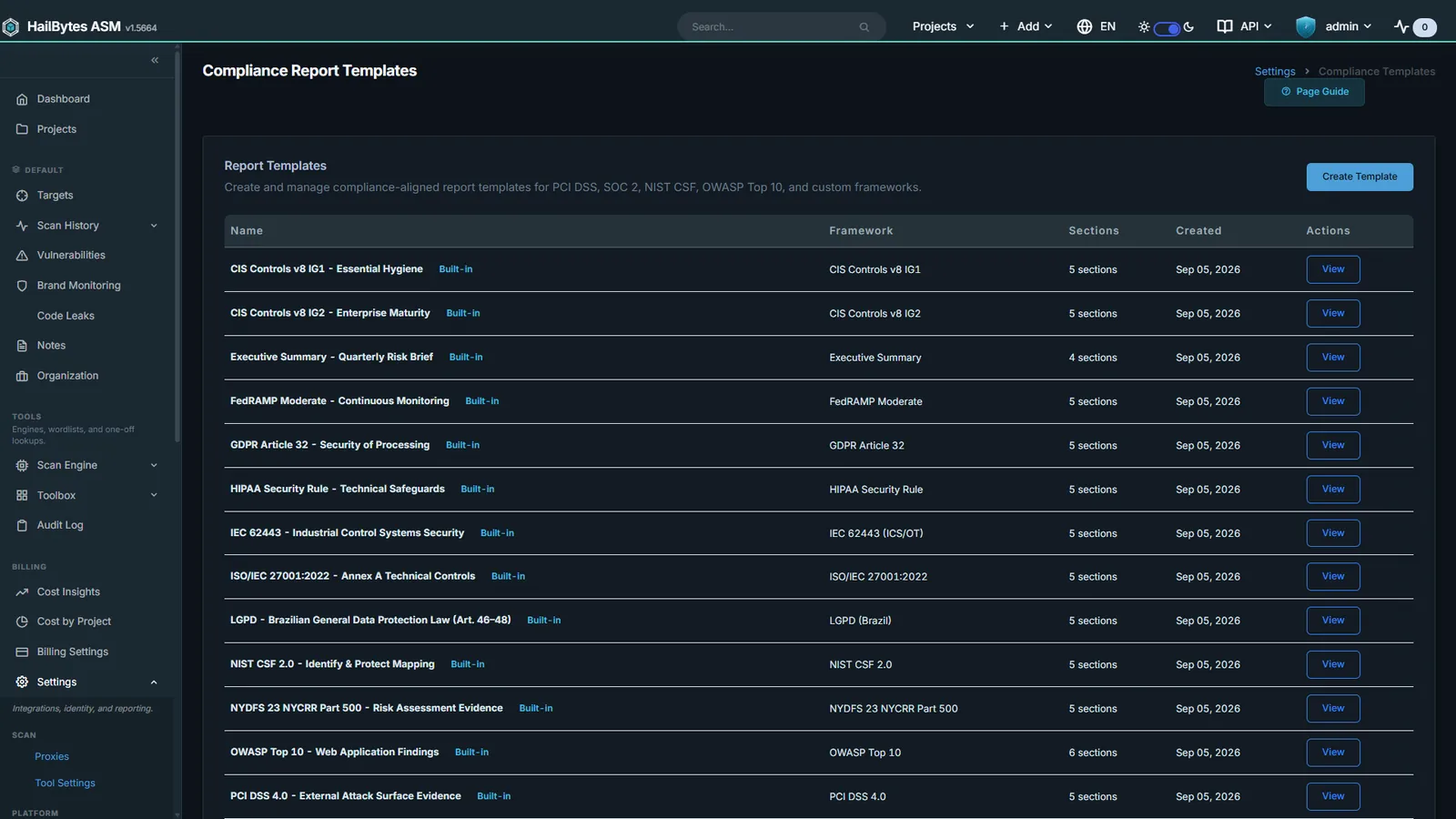Image resolution: width=1456 pixels, height=819 pixels.
Task: Click Built-in badge on LGPD row
Action: click(544, 621)
